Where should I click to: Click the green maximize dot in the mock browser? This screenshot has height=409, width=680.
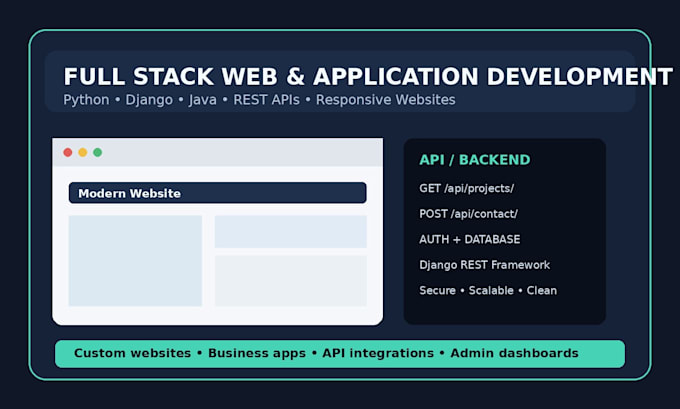coord(98,152)
